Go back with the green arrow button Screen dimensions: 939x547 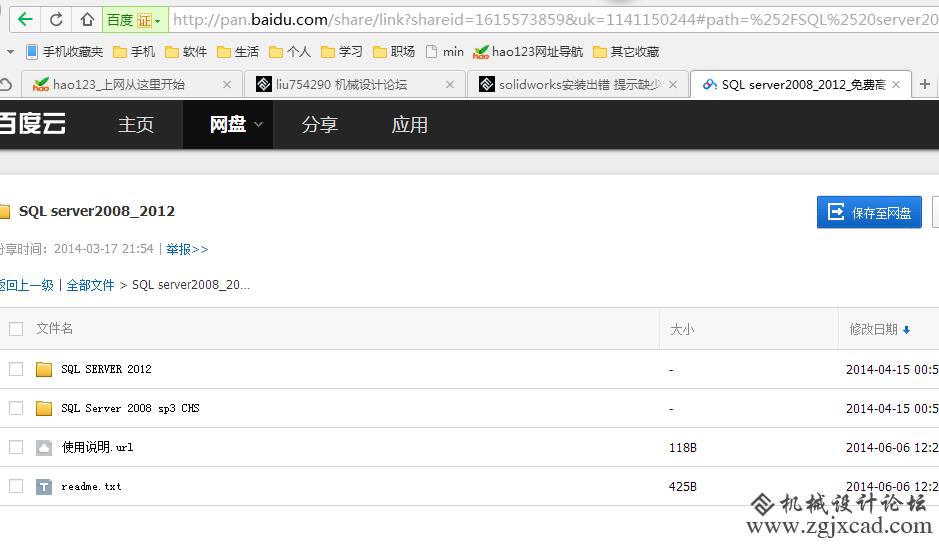point(25,20)
